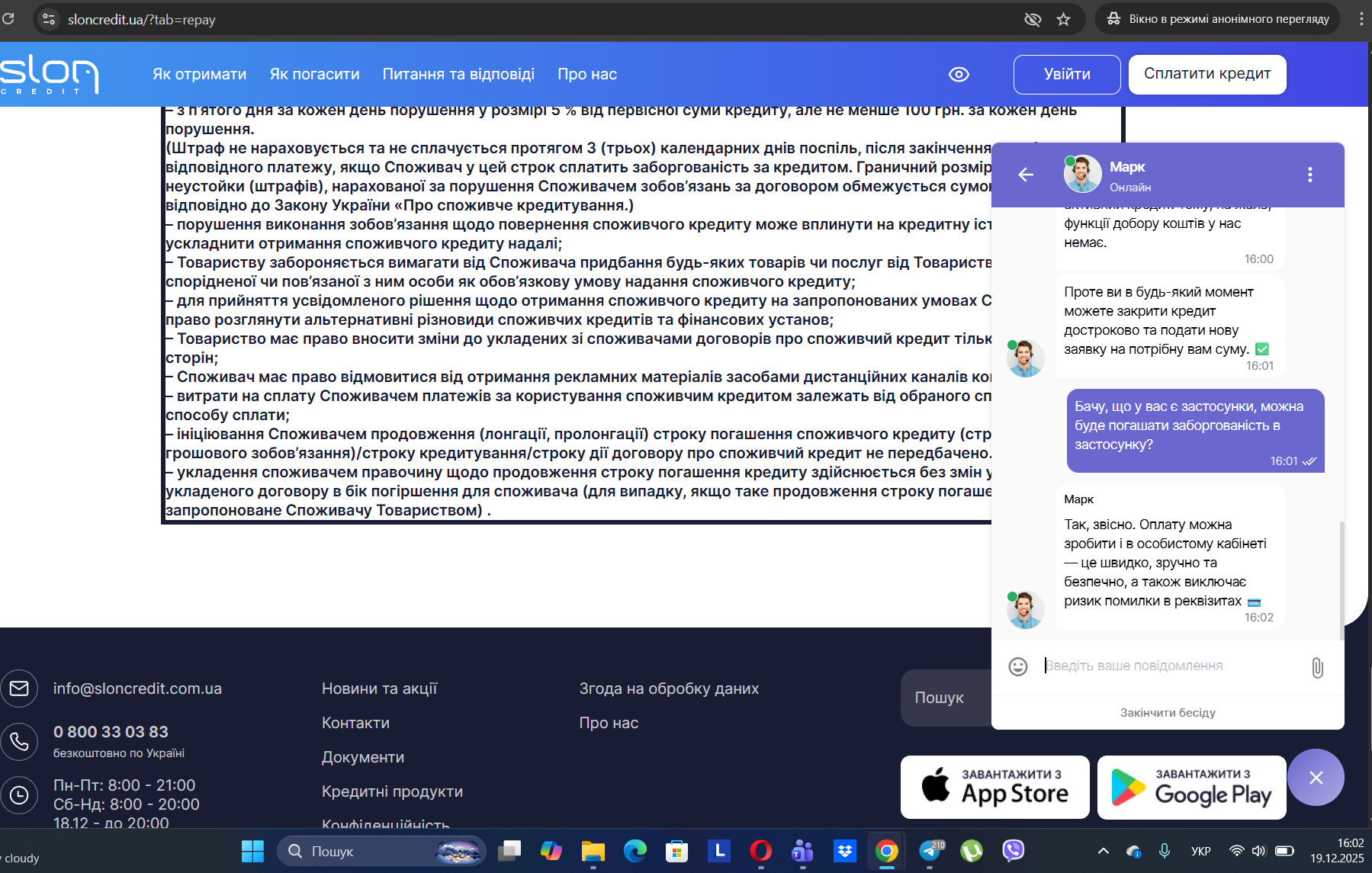Open network Wi-Fi settings in tray
1372x873 pixels.
click(x=1236, y=851)
